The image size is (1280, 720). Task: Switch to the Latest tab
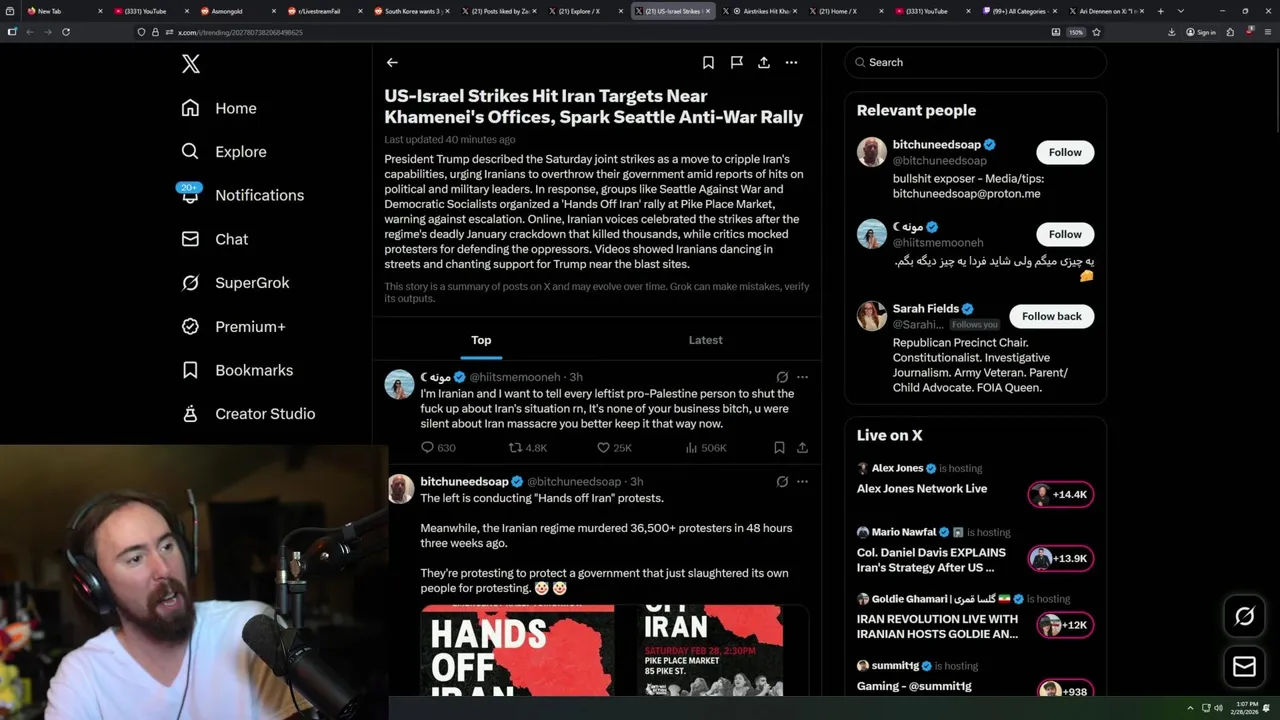coord(705,340)
